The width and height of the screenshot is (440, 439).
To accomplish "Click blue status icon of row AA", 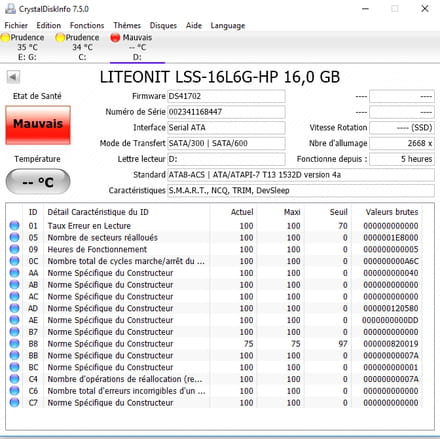I will pos(14,273).
